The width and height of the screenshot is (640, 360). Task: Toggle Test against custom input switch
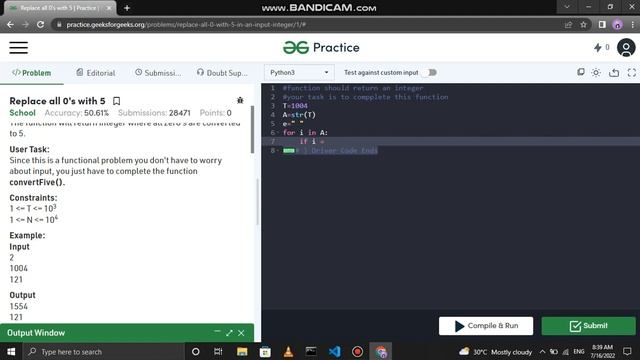(x=430, y=73)
